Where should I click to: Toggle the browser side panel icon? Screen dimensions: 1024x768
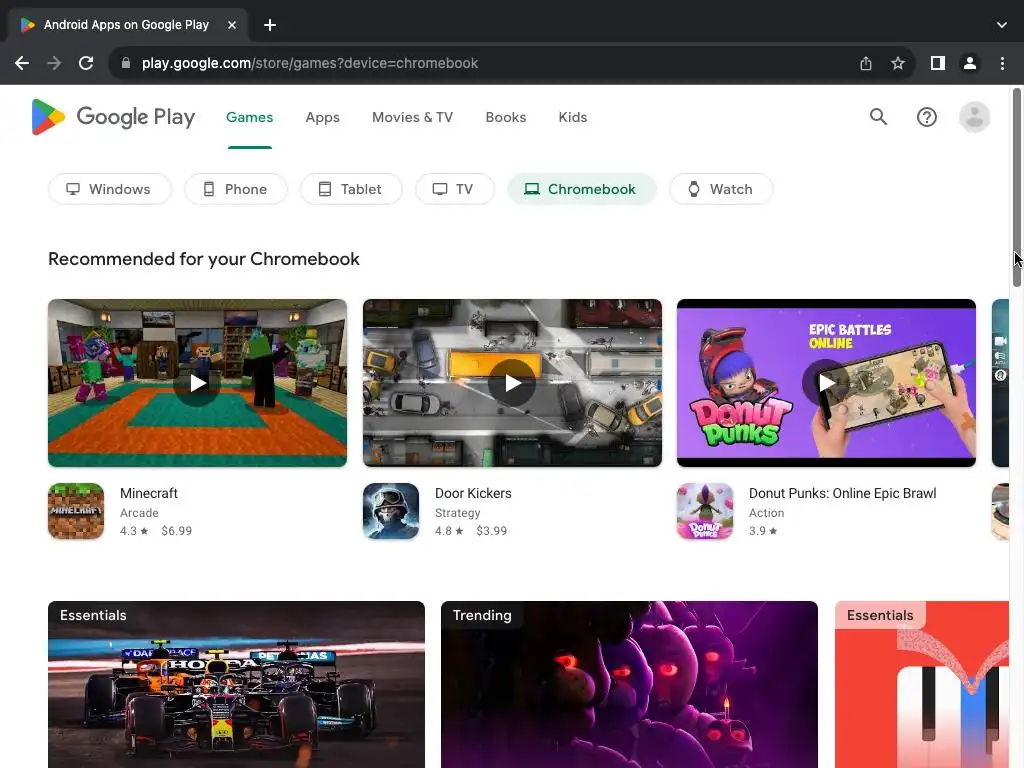[x=938, y=63]
